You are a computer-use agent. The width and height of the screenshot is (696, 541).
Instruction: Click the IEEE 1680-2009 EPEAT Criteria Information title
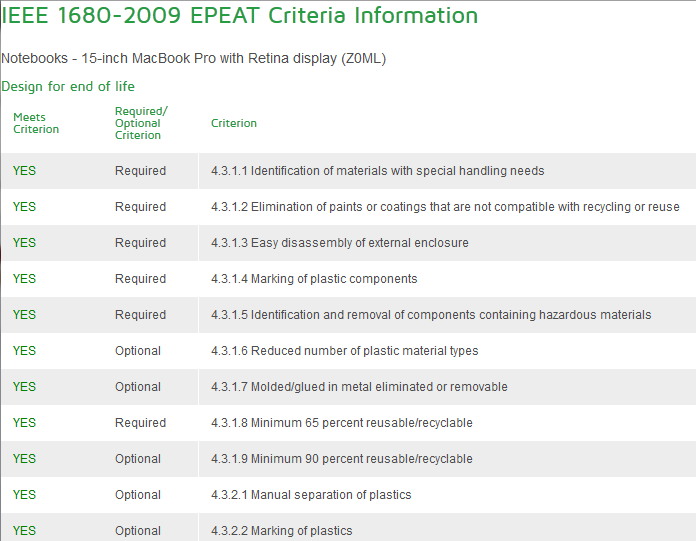pyautogui.click(x=239, y=16)
